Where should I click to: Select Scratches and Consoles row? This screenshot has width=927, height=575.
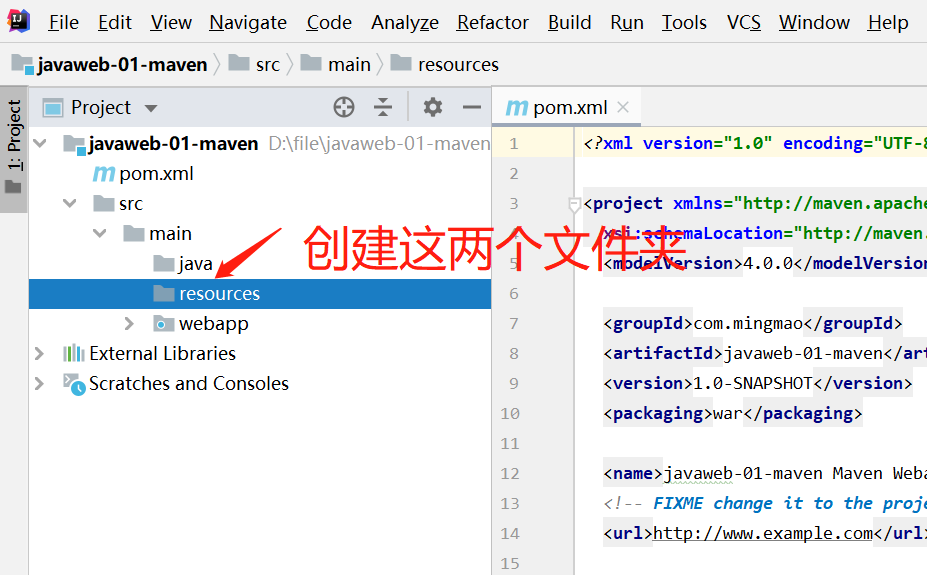(260, 384)
